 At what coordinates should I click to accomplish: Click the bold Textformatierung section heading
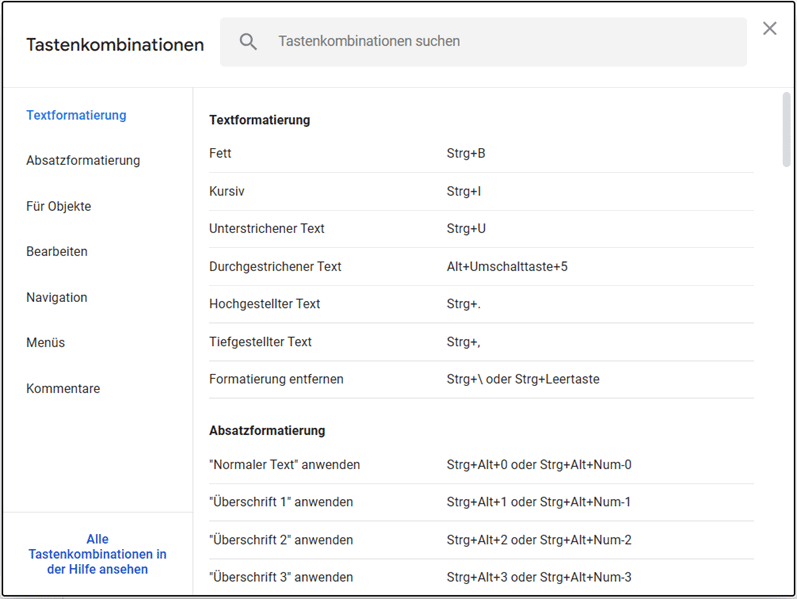pyautogui.click(x=260, y=121)
